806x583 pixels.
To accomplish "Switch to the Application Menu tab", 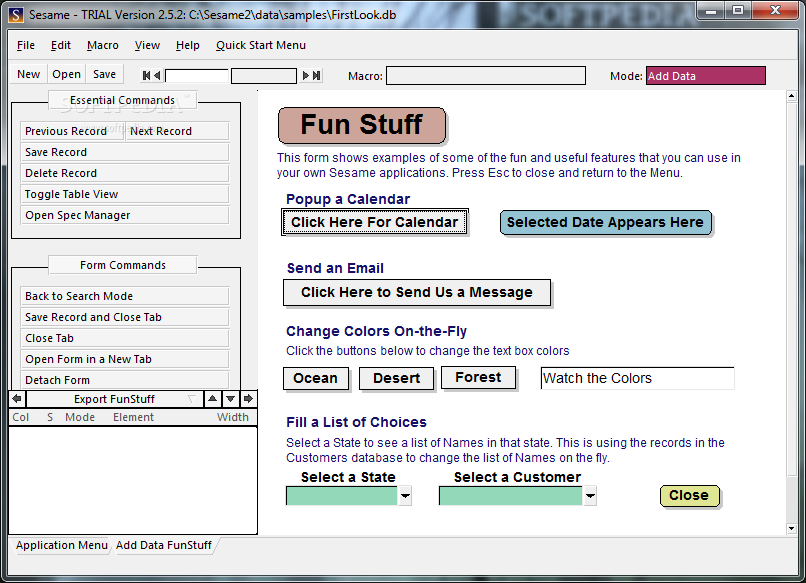I will click(61, 545).
